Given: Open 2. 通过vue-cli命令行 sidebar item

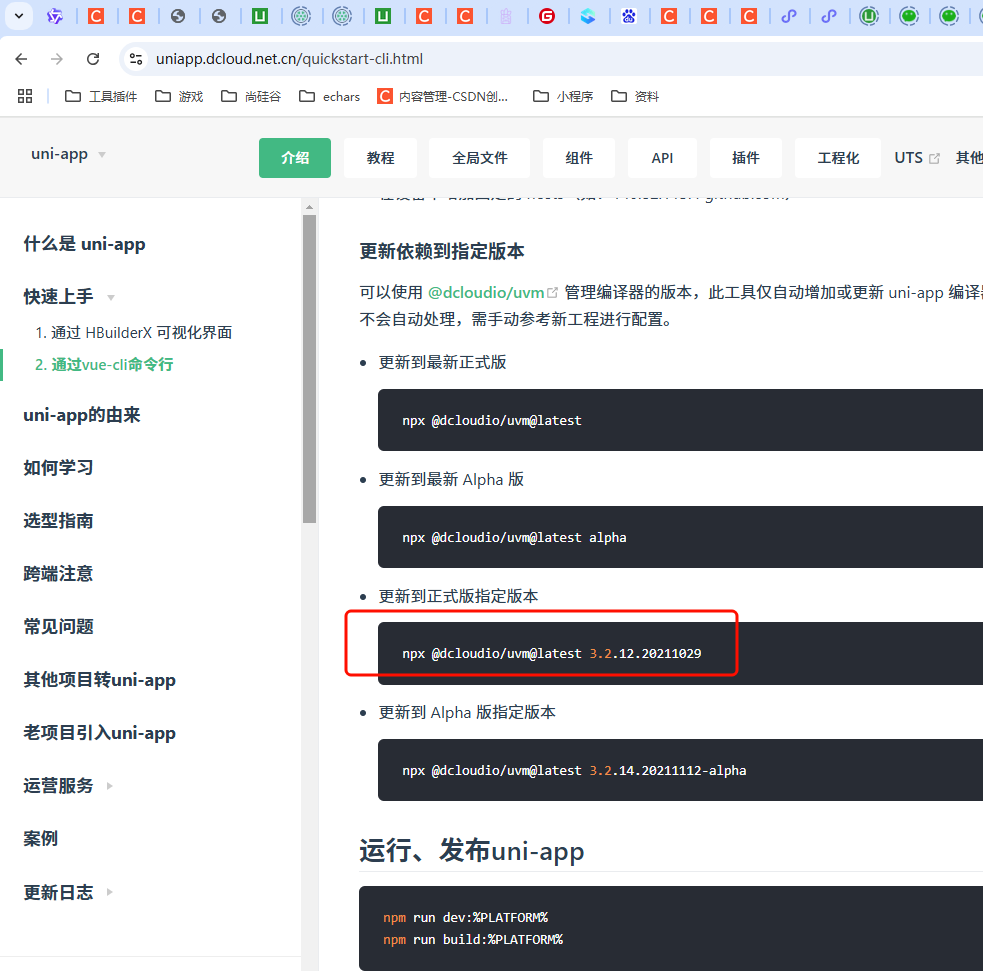Looking at the screenshot, I should click(104, 365).
